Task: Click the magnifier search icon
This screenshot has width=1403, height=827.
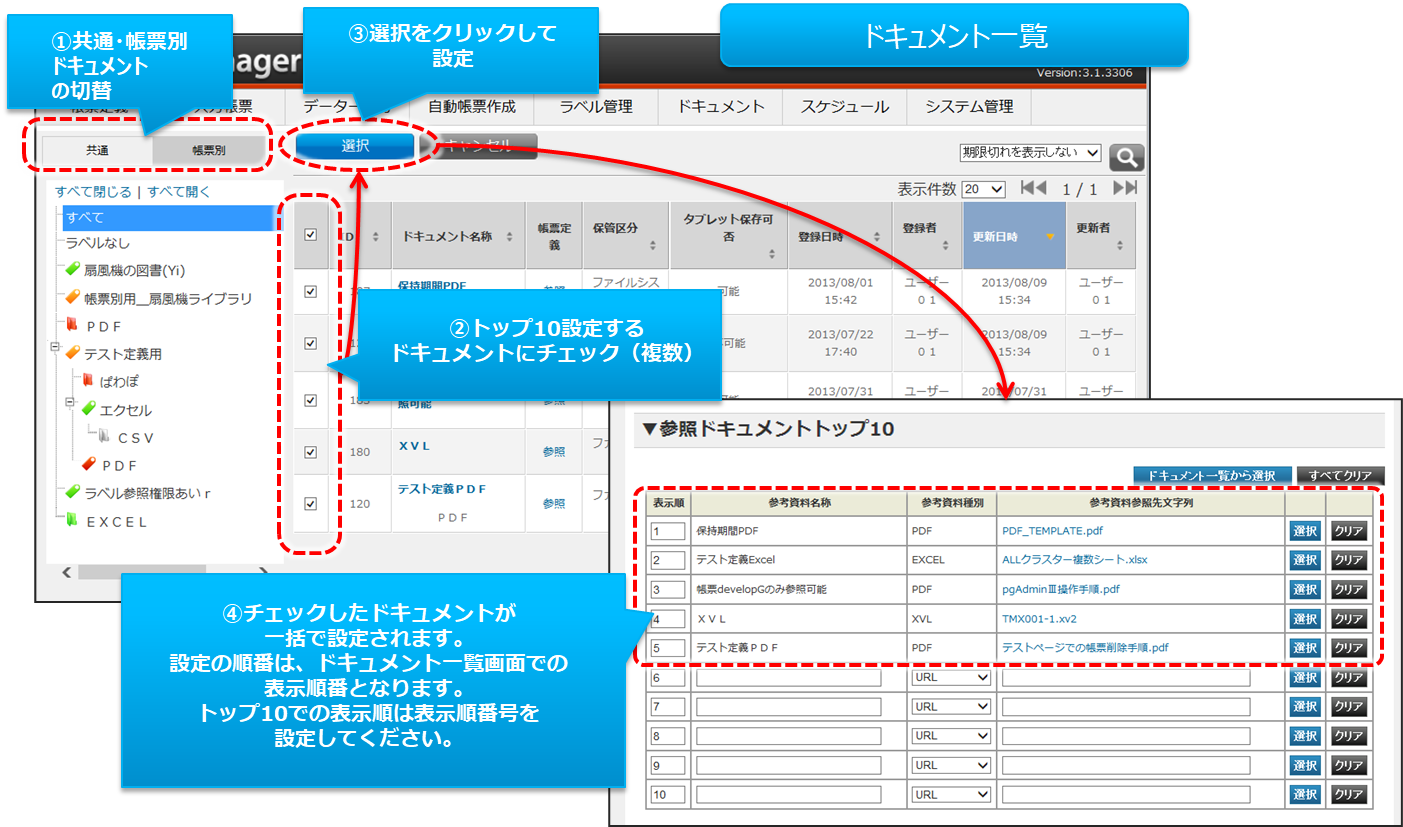Action: [1126, 157]
